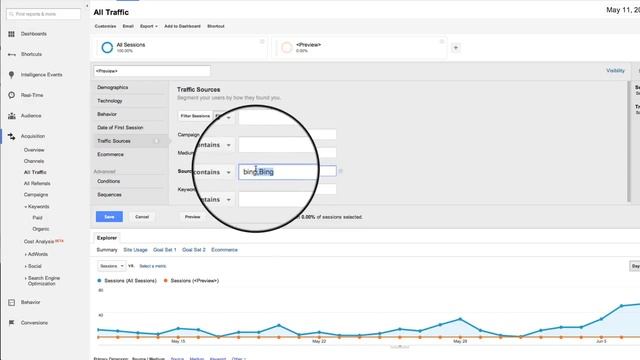Click the Sessions (All Sessions) legend dot
The width and height of the screenshot is (640, 360).
tap(99, 281)
